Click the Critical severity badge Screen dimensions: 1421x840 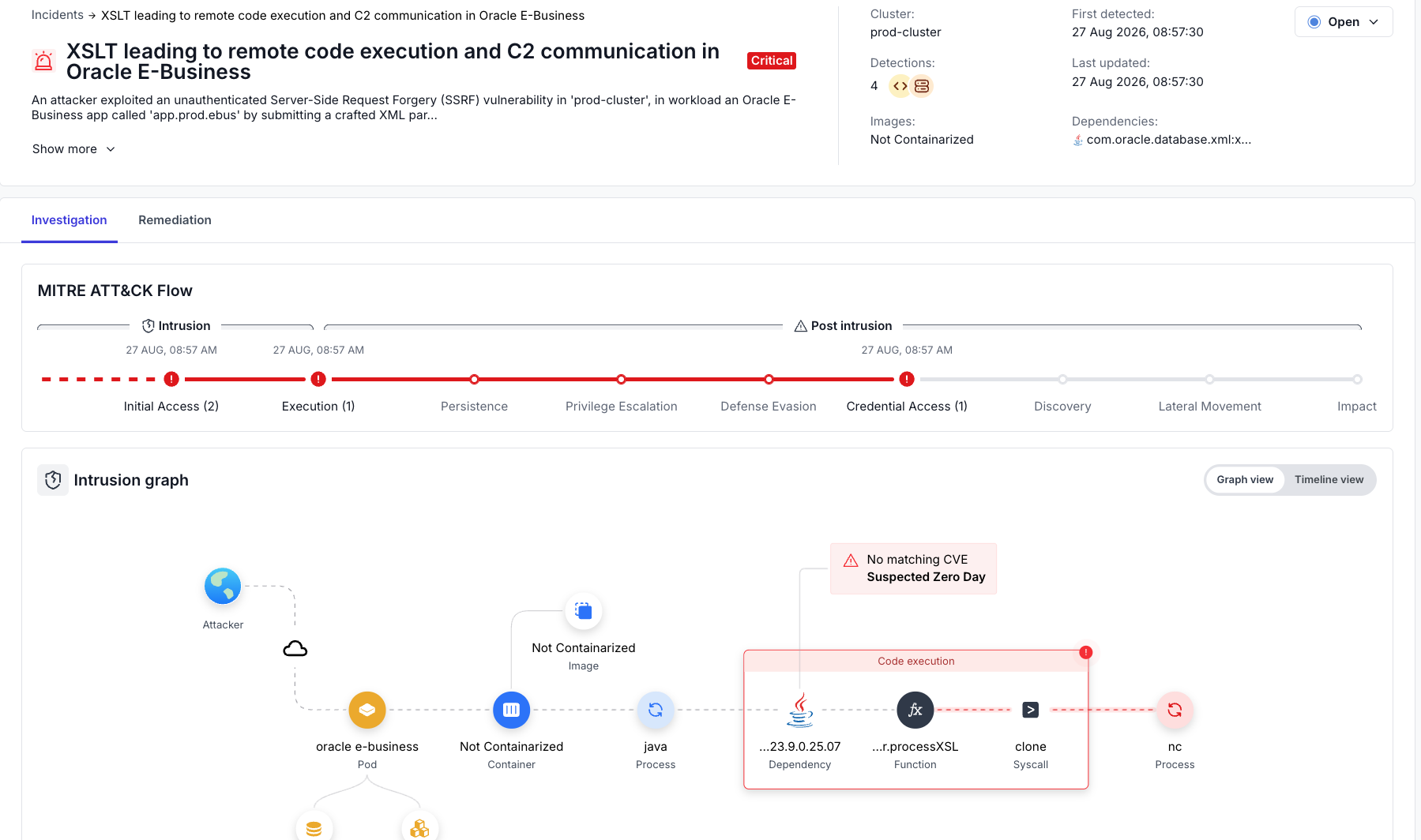coord(772,61)
